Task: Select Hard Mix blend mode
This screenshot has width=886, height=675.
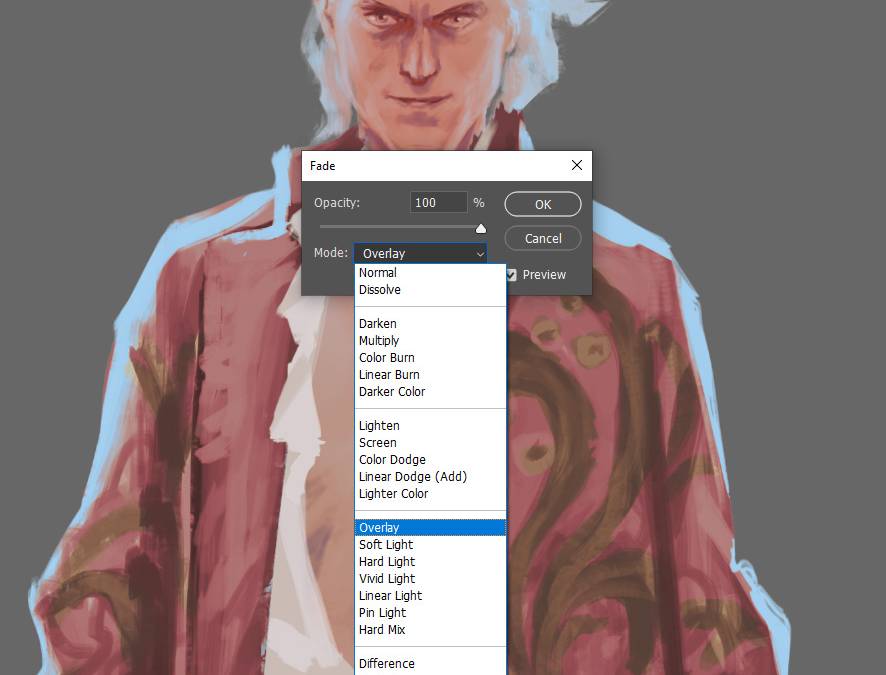Action: 430,629
